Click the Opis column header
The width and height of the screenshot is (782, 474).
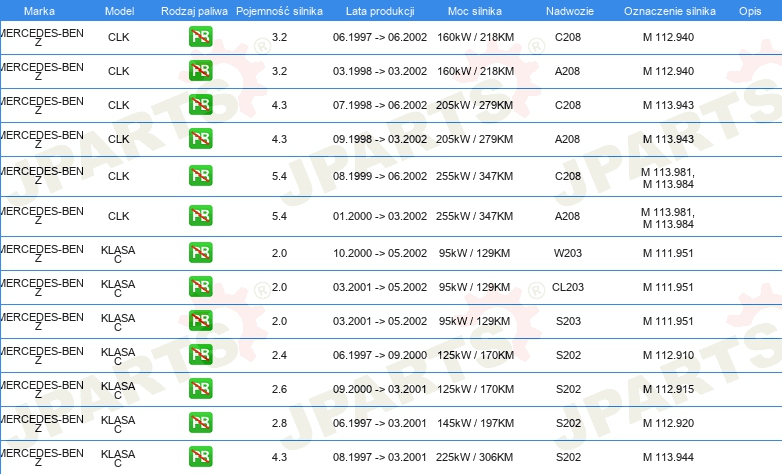click(750, 11)
